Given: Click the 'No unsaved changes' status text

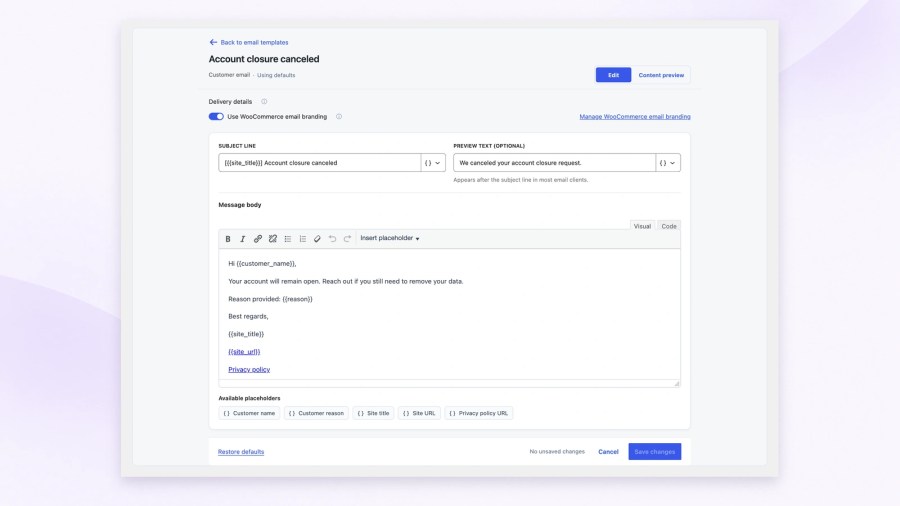Looking at the screenshot, I should [557, 452].
